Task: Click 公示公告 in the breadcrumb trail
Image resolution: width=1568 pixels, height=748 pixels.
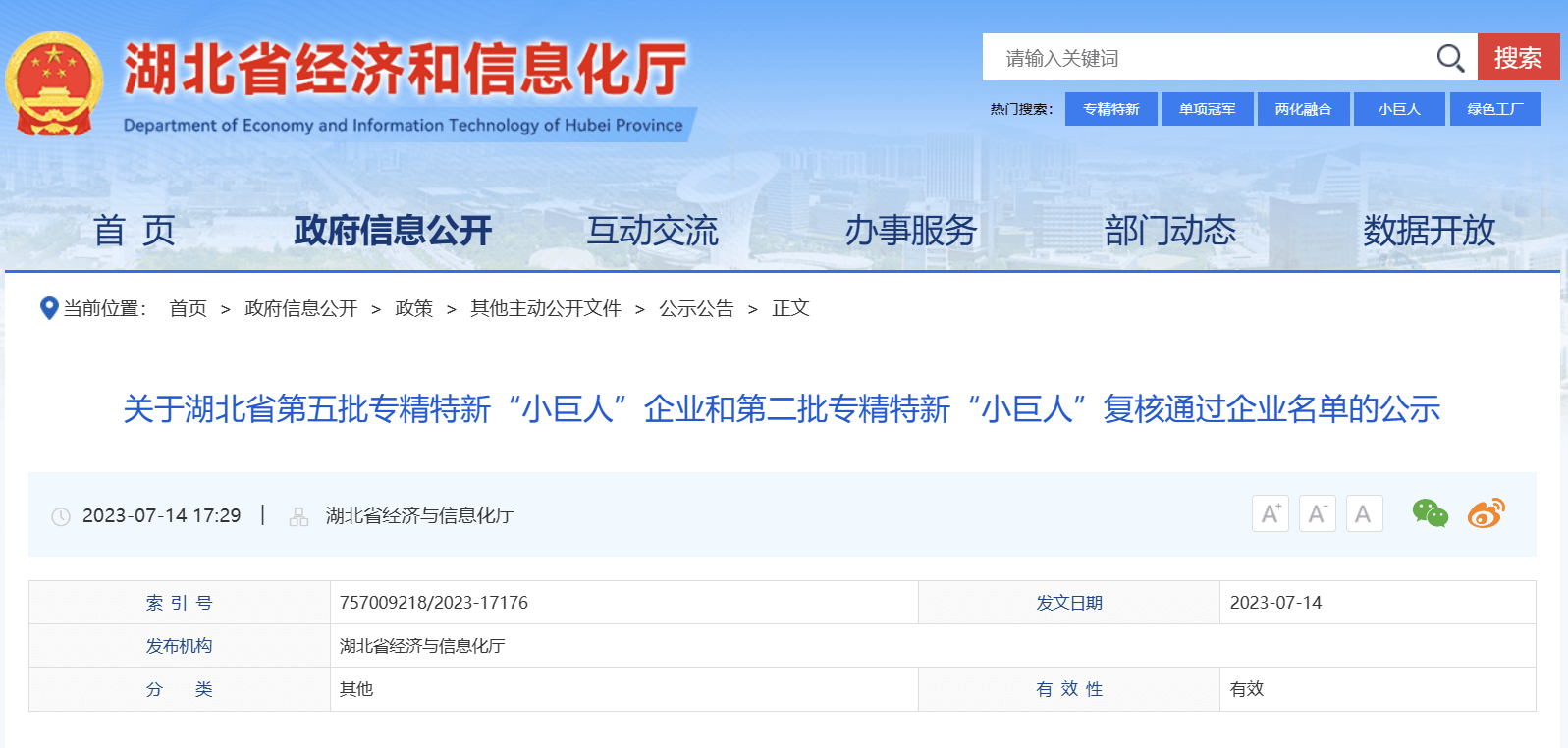Action: 696,308
